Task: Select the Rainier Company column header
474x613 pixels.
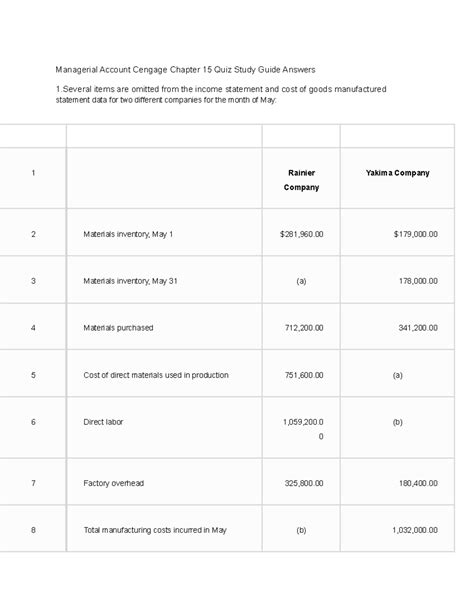Action: [301, 180]
